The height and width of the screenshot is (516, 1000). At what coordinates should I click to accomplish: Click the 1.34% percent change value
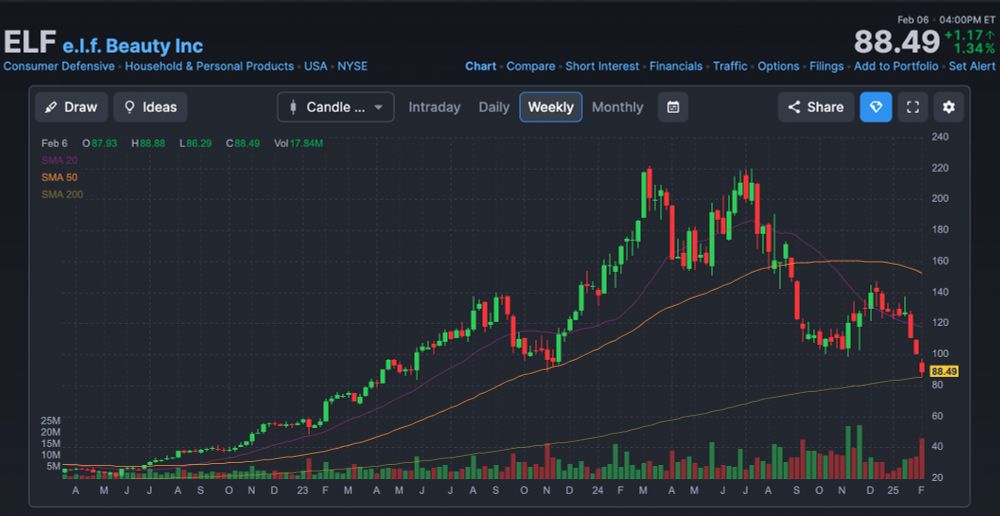pyautogui.click(x=974, y=49)
